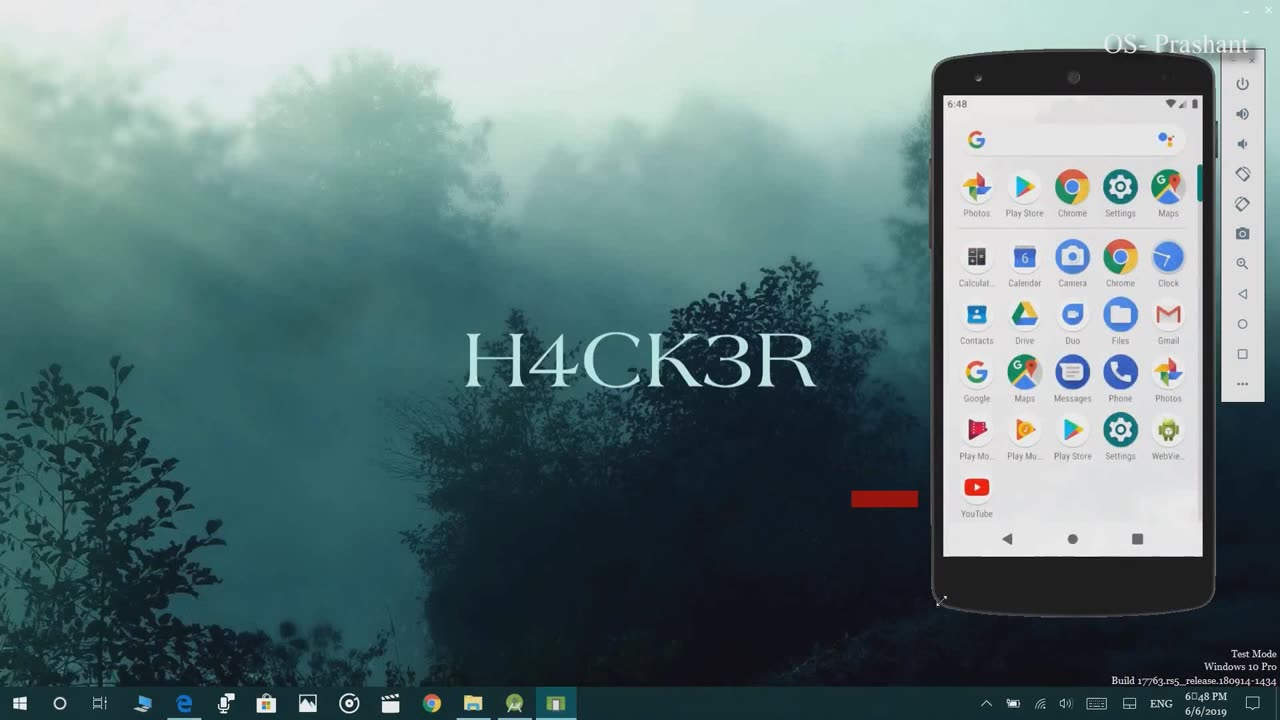Screen dimensions: 1280x720
Task: Rotate emulator right using sidebar icon
Action: coord(1242,204)
